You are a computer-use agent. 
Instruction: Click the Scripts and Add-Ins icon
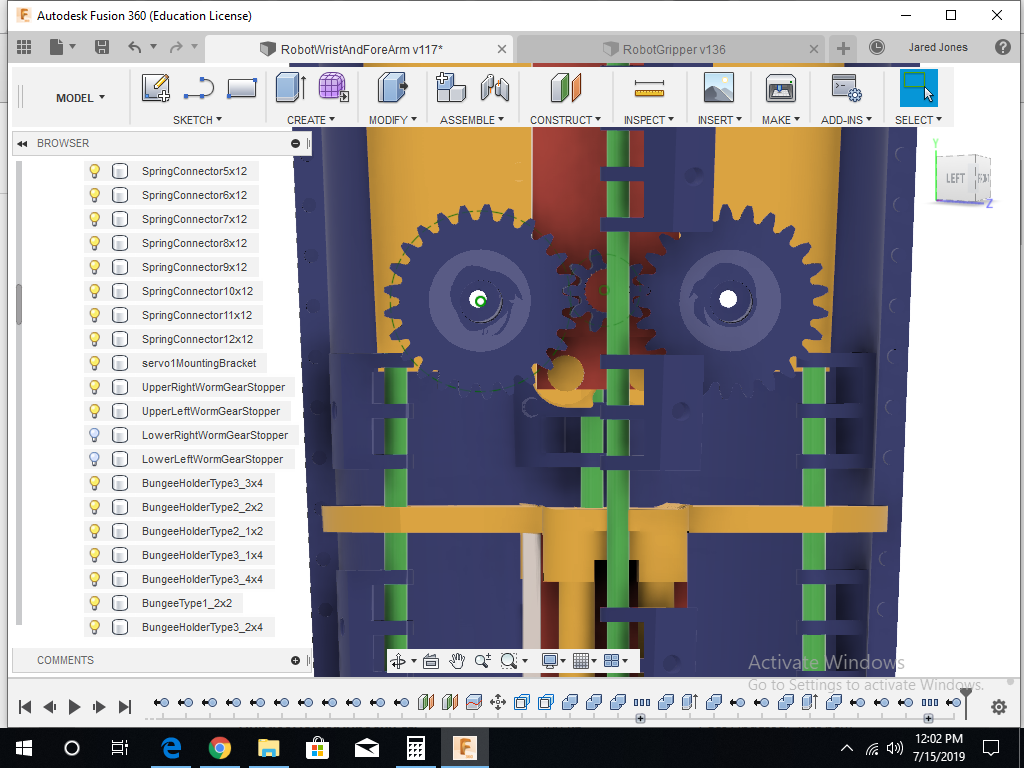[x=846, y=88]
